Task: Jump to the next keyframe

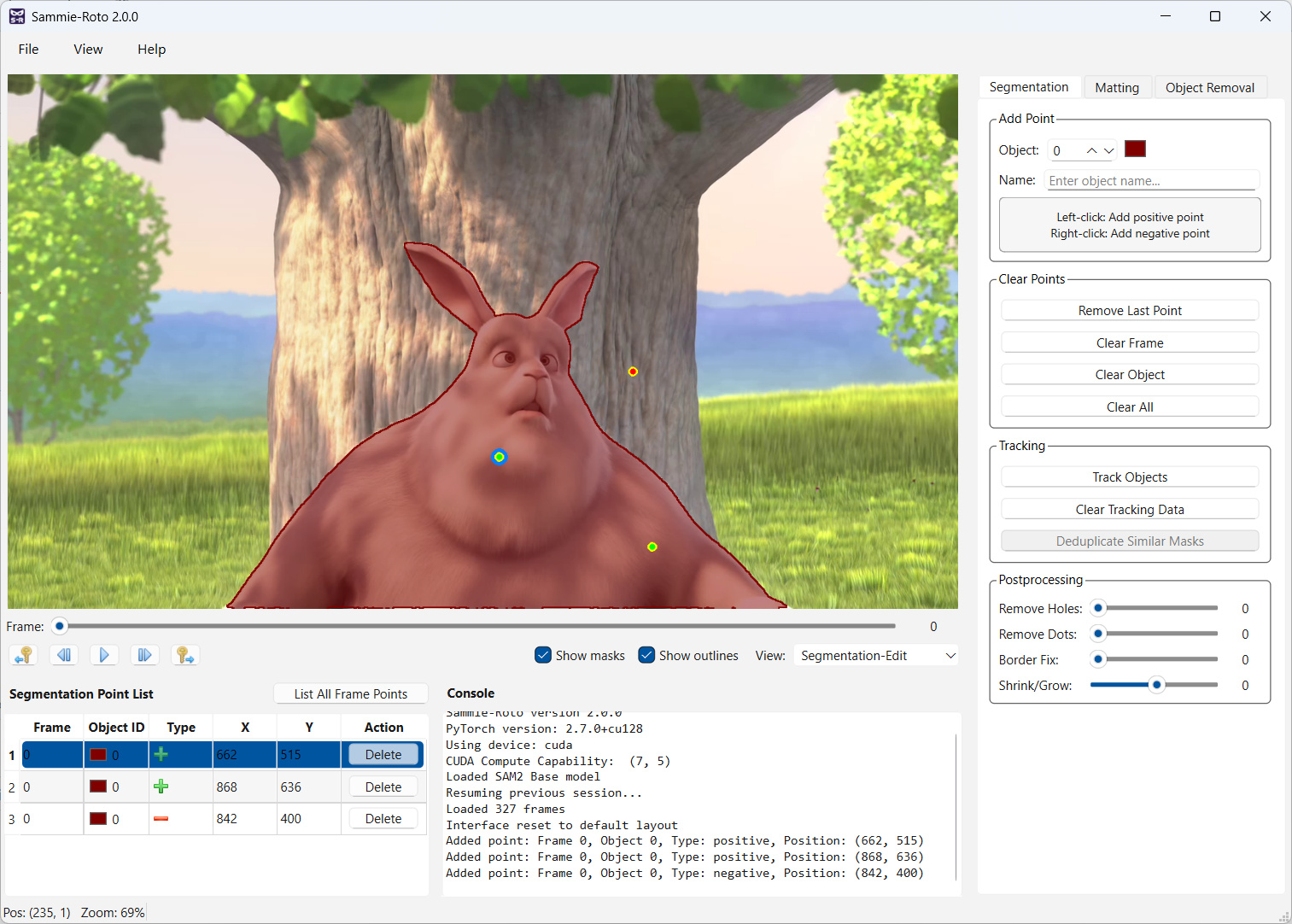Action: click(x=184, y=655)
